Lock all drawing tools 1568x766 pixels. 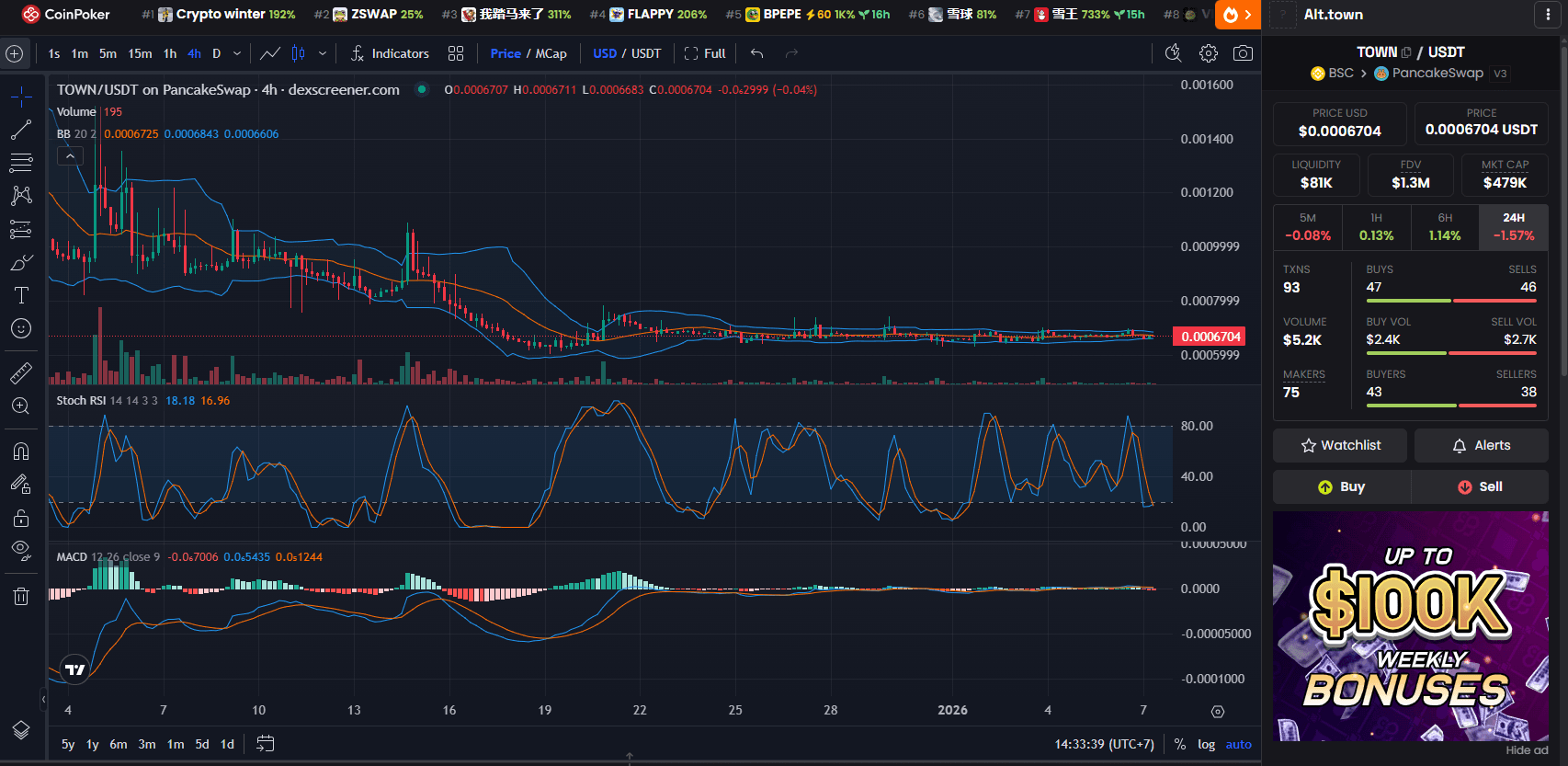pyautogui.click(x=21, y=518)
